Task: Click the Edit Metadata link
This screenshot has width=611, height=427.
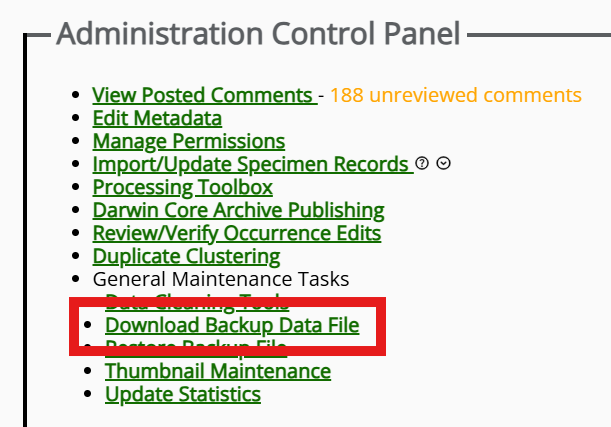Action: (157, 119)
